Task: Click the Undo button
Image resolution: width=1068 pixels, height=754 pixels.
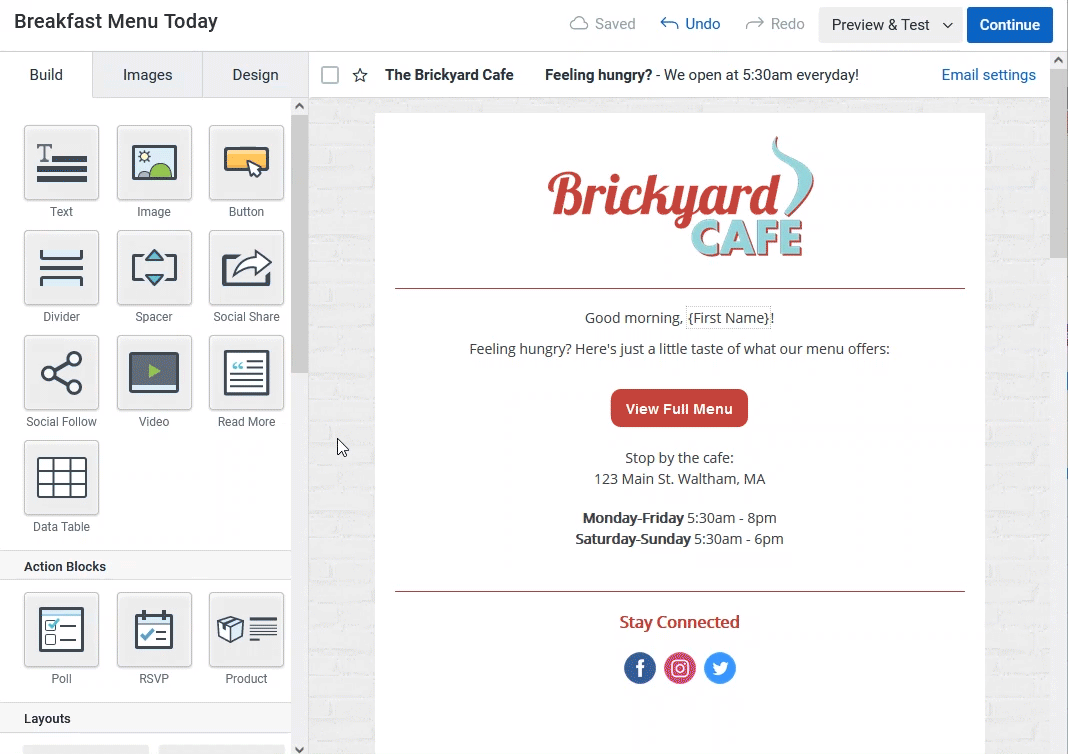Action: pos(690,24)
